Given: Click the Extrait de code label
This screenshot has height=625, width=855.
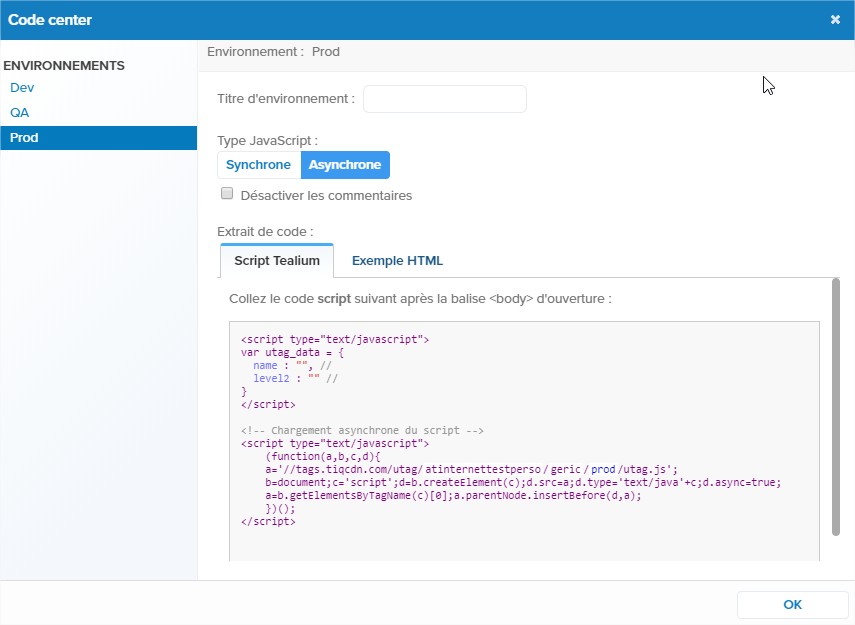Looking at the screenshot, I should pos(262,229).
